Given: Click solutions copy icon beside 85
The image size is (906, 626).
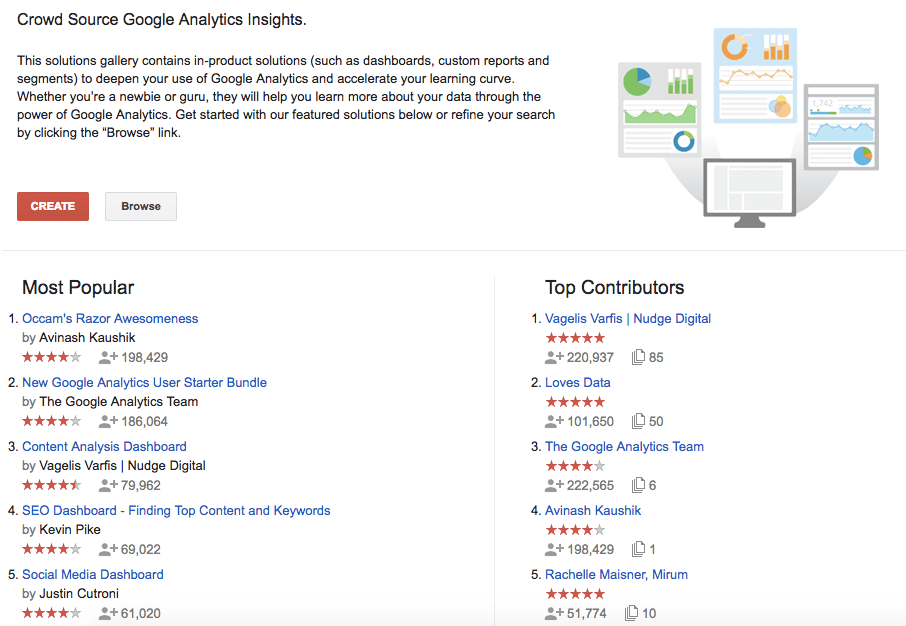Looking at the screenshot, I should pos(638,357).
